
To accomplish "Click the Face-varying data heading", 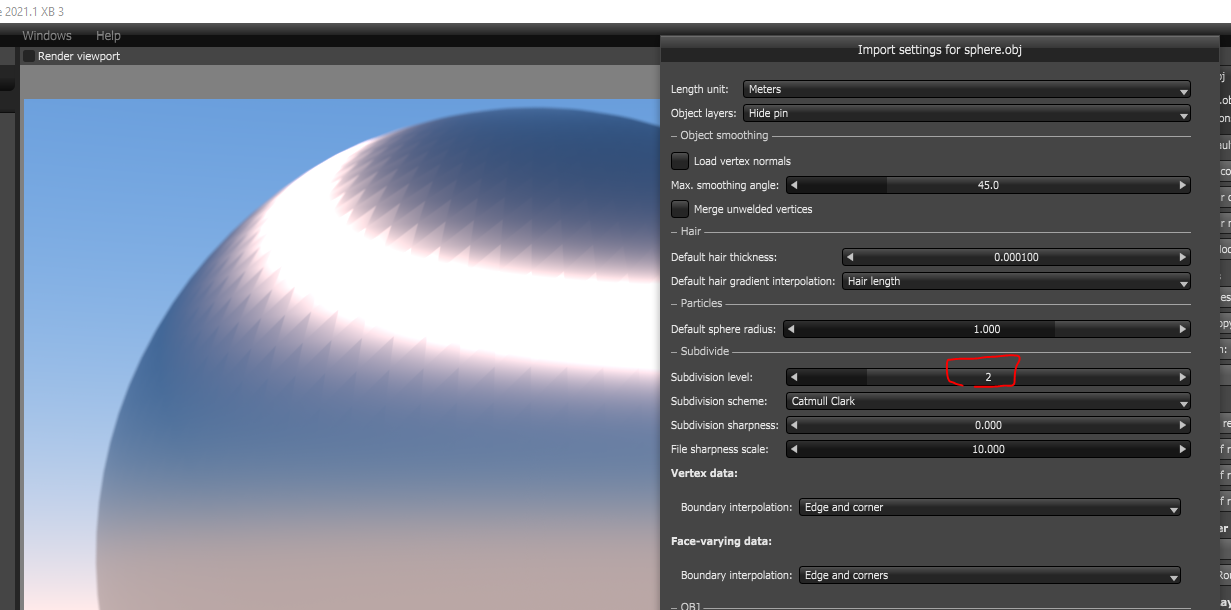I will (721, 541).
